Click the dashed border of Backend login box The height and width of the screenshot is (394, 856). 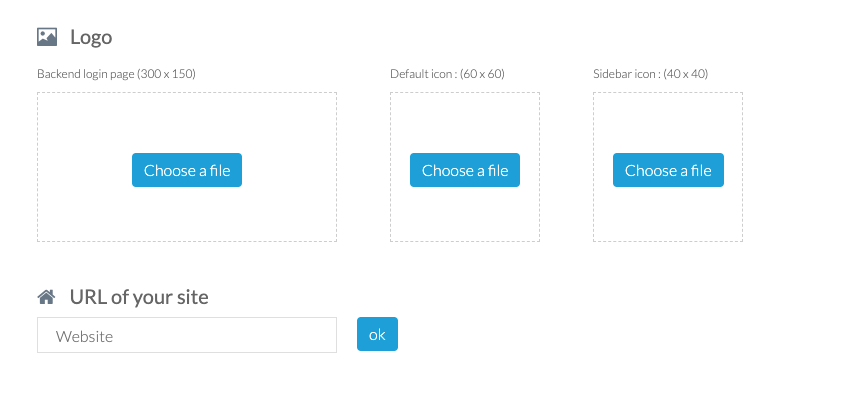(x=187, y=92)
